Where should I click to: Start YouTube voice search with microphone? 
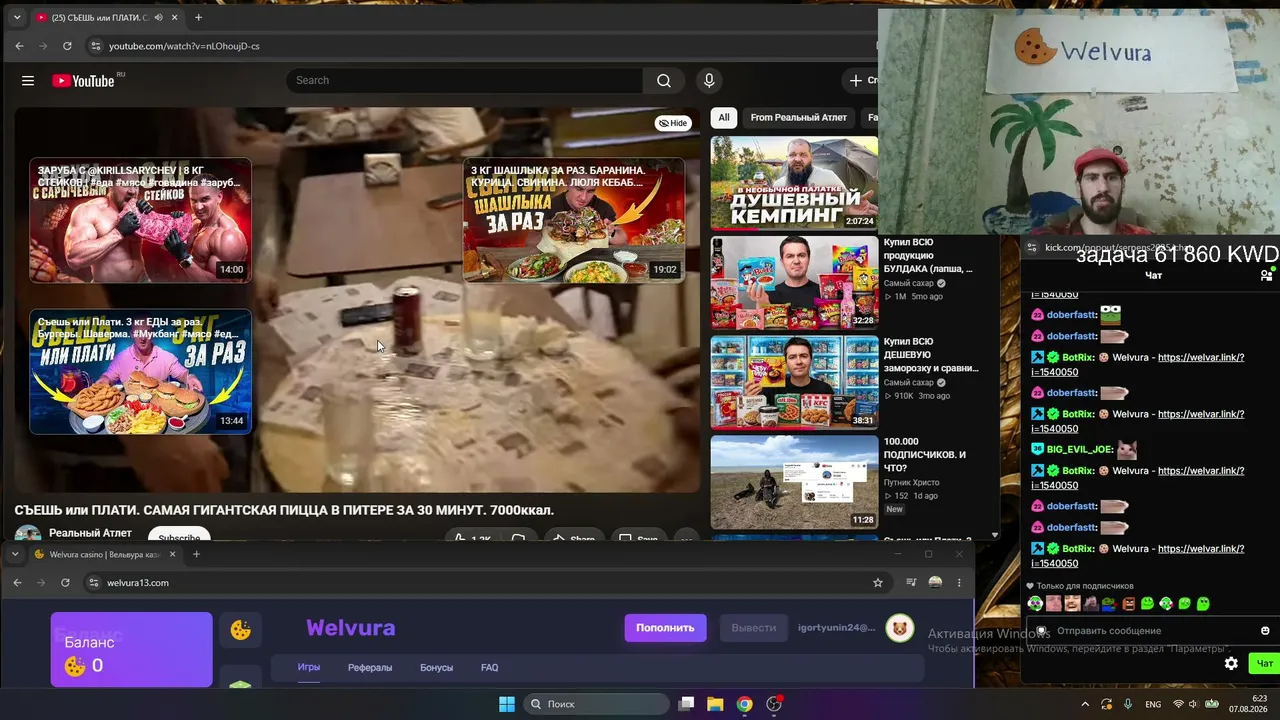(x=709, y=81)
